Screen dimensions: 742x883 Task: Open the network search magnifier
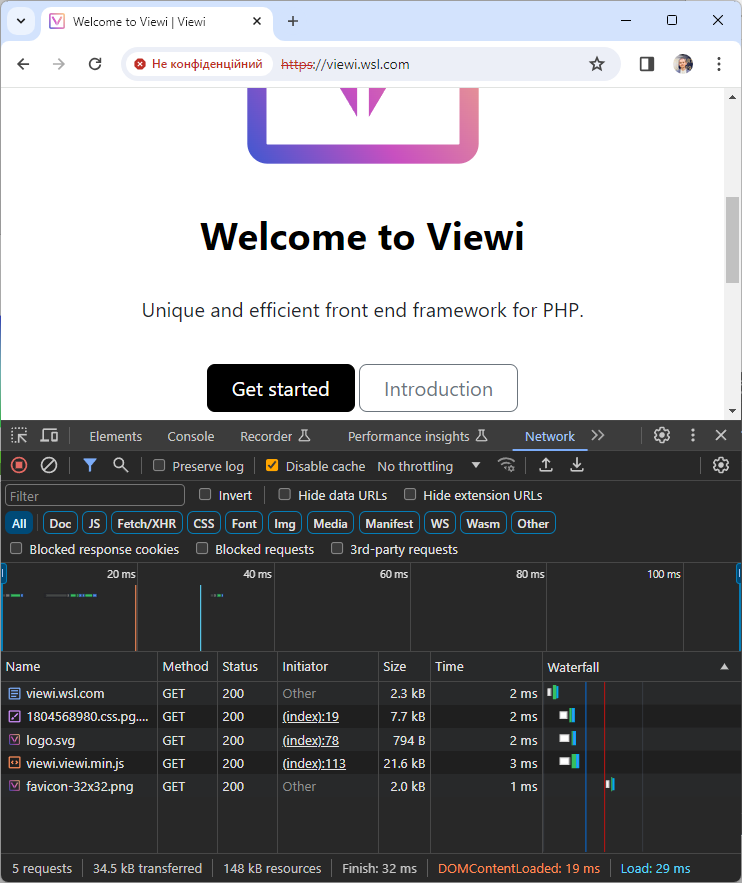coord(120,465)
